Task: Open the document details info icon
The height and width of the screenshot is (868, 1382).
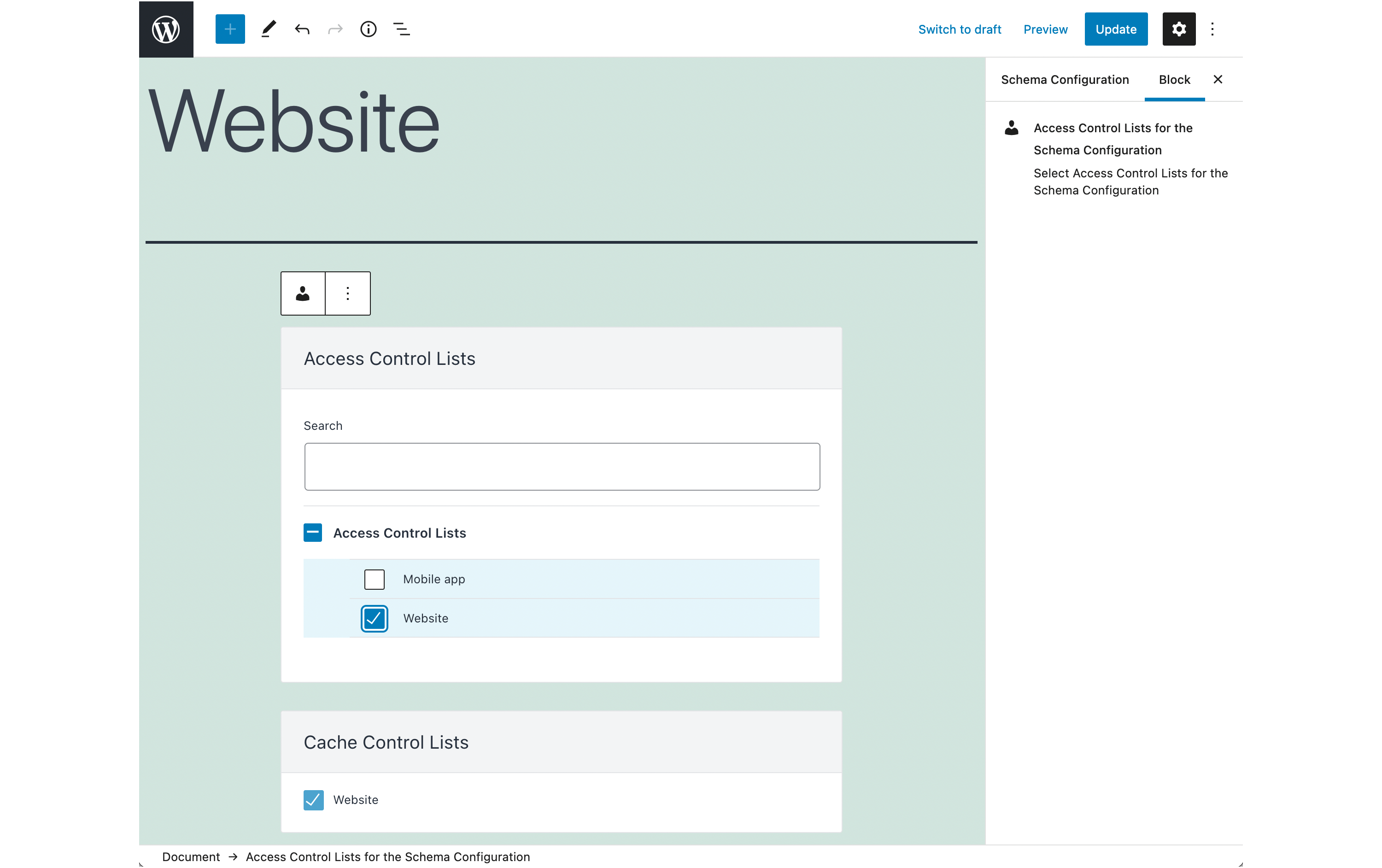Action: pos(369,29)
